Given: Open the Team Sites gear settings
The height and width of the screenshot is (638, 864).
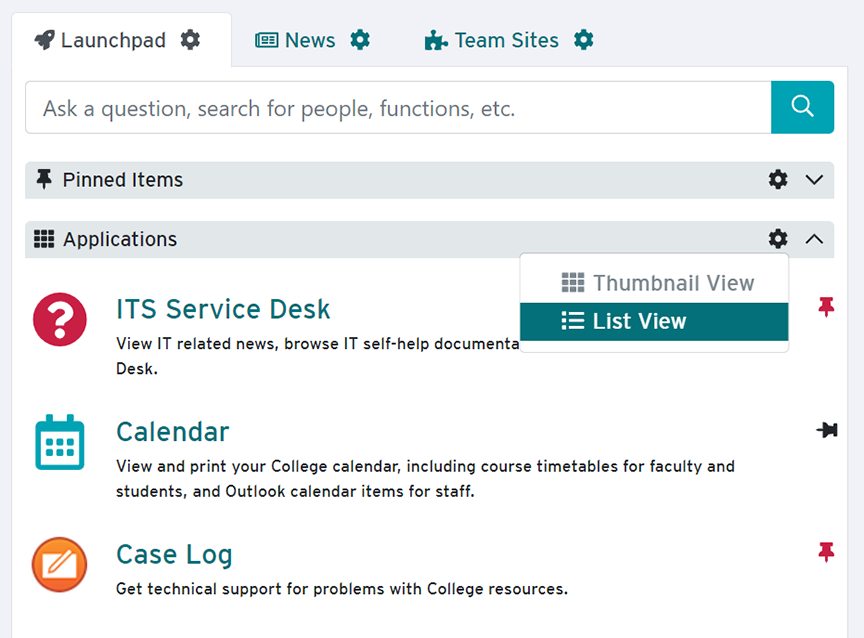Looking at the screenshot, I should click(584, 40).
